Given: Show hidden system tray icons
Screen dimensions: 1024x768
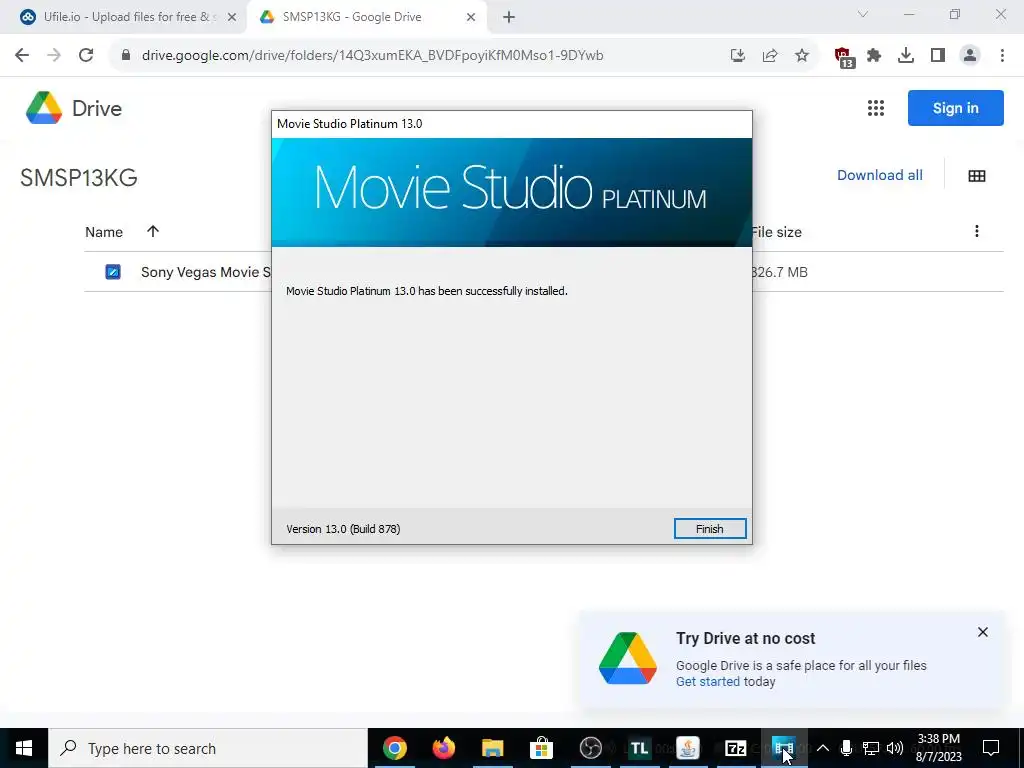Looking at the screenshot, I should [823, 748].
